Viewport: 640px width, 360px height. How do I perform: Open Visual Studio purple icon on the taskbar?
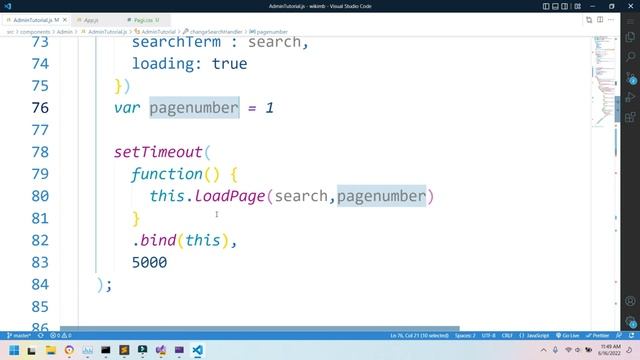(161, 350)
